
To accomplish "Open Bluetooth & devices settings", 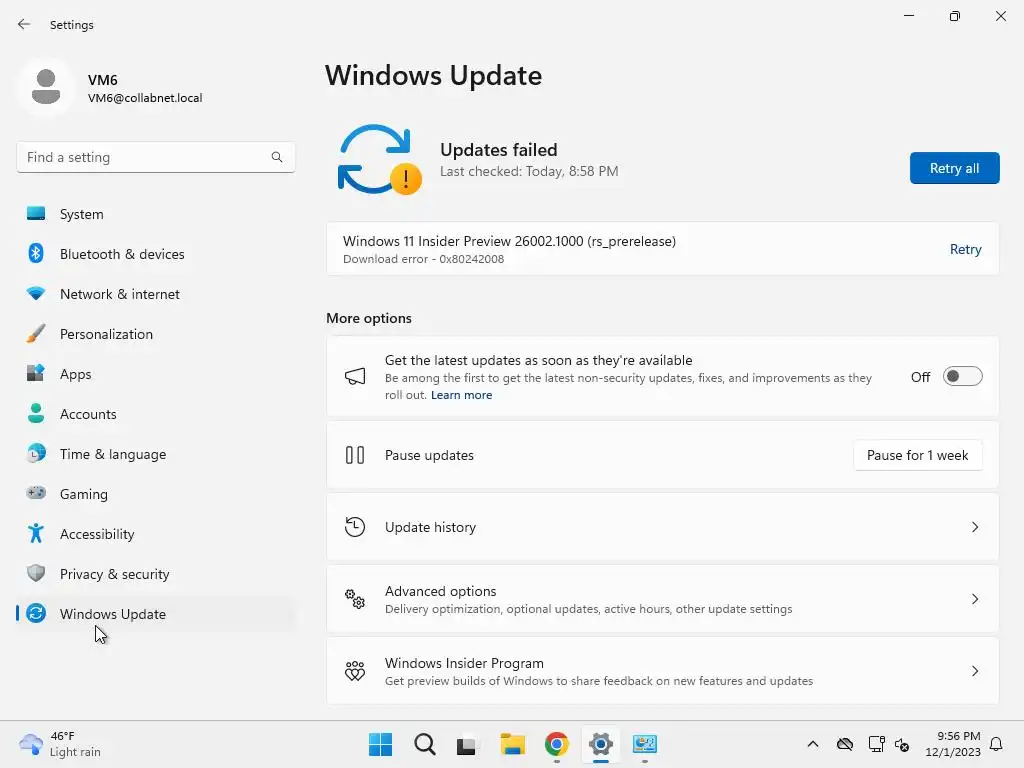I will (x=155, y=253).
